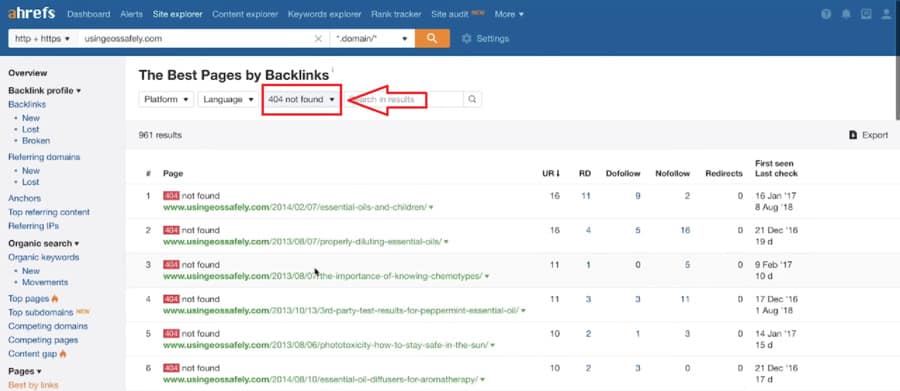Open the Platform filter dropdown
The image size is (900, 391).
coord(166,99)
